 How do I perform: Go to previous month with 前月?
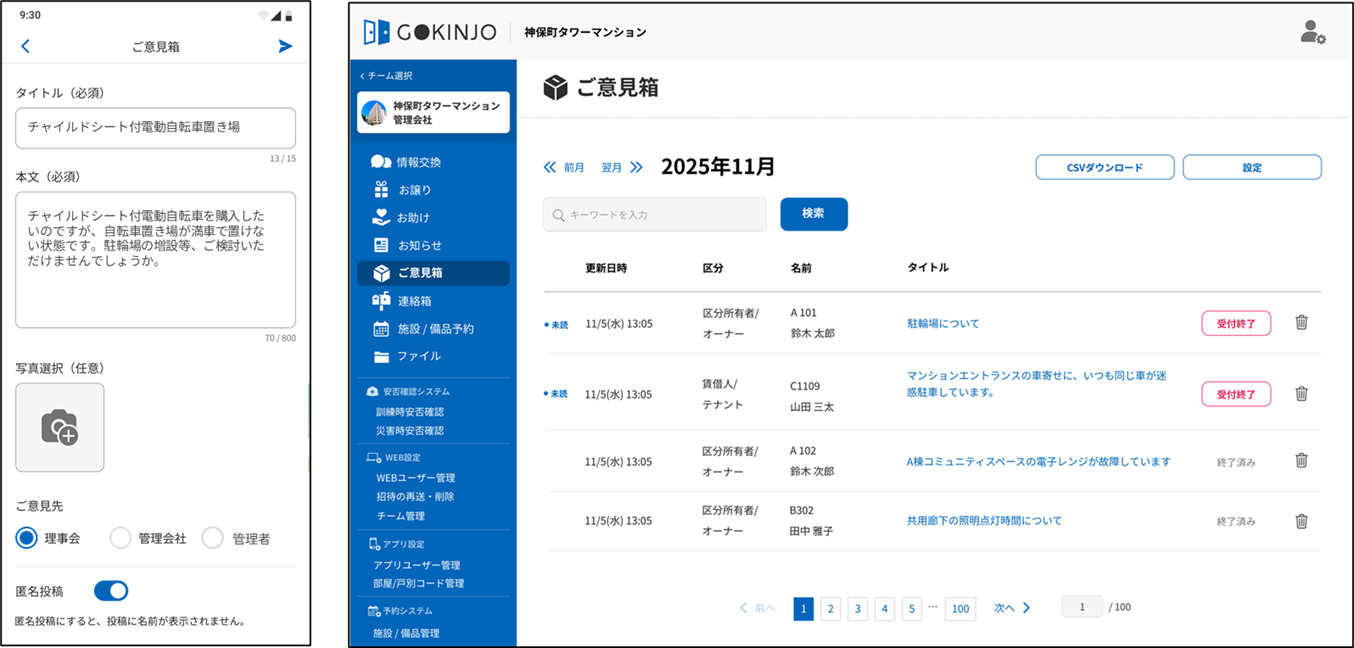(564, 168)
